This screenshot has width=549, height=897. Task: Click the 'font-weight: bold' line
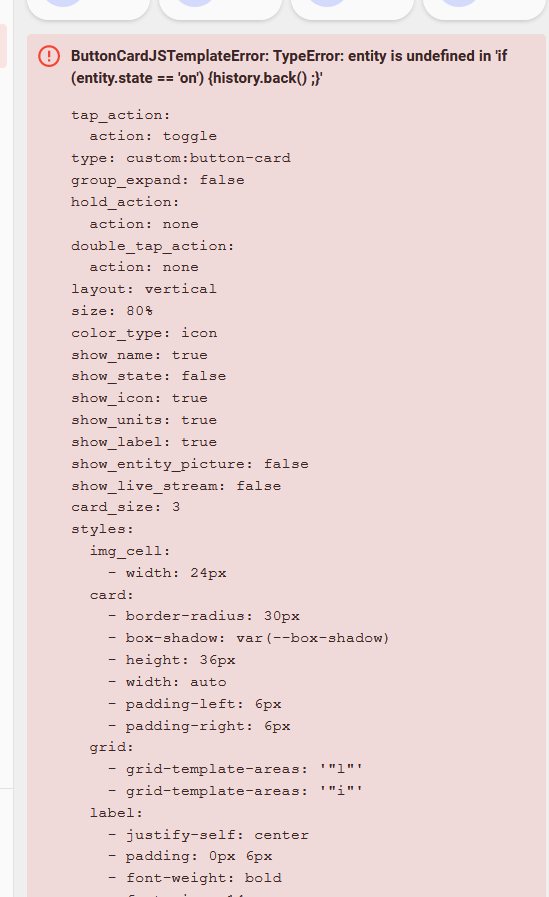coord(194,878)
